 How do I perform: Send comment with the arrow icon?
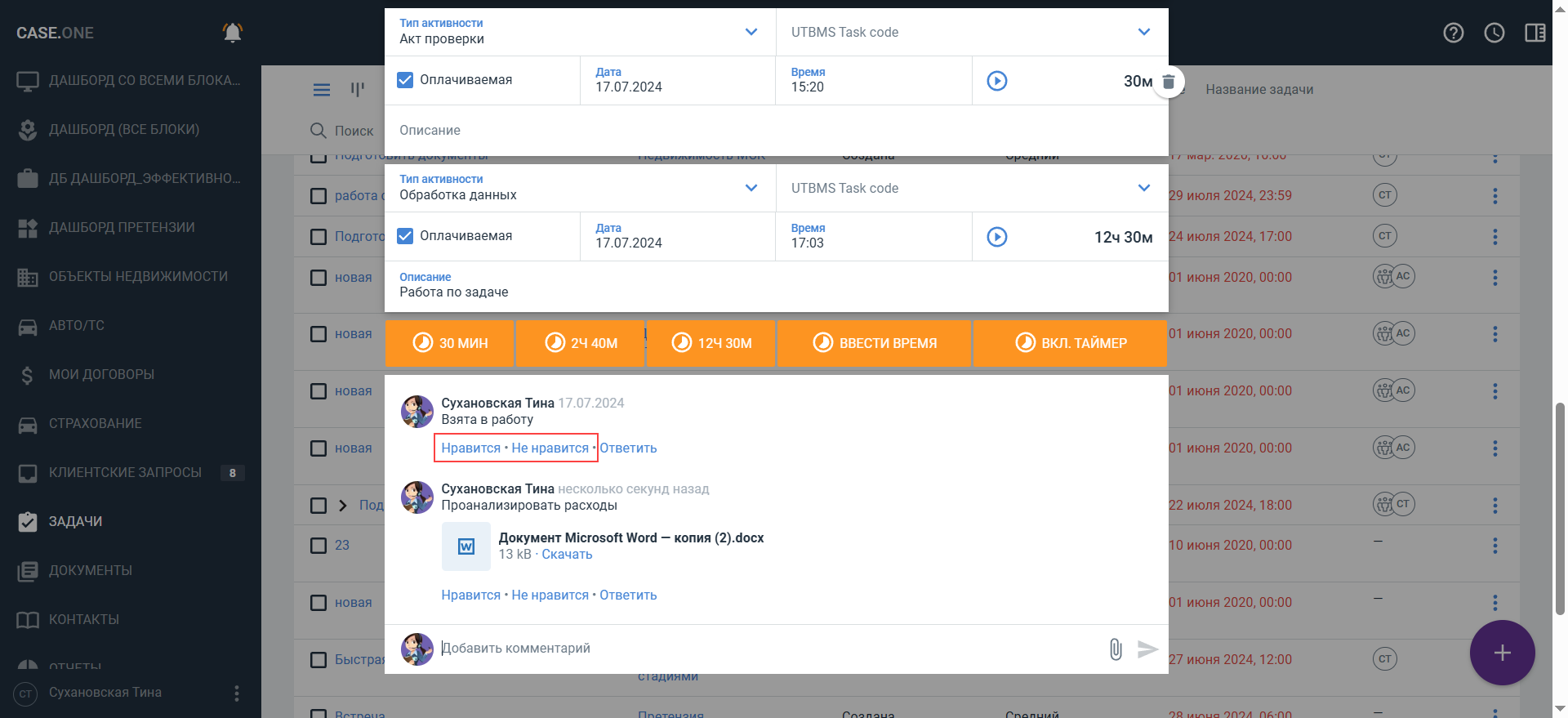coord(1147,649)
